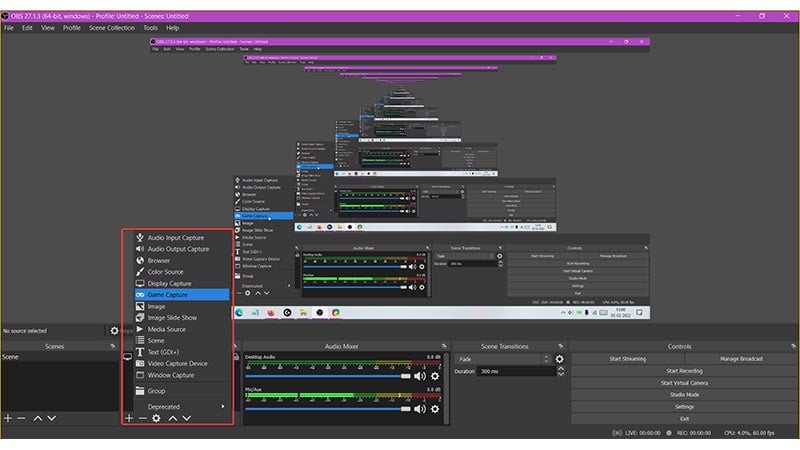
Task: Pop out the Scene Transitions dock via its header icon
Action: pos(561,346)
